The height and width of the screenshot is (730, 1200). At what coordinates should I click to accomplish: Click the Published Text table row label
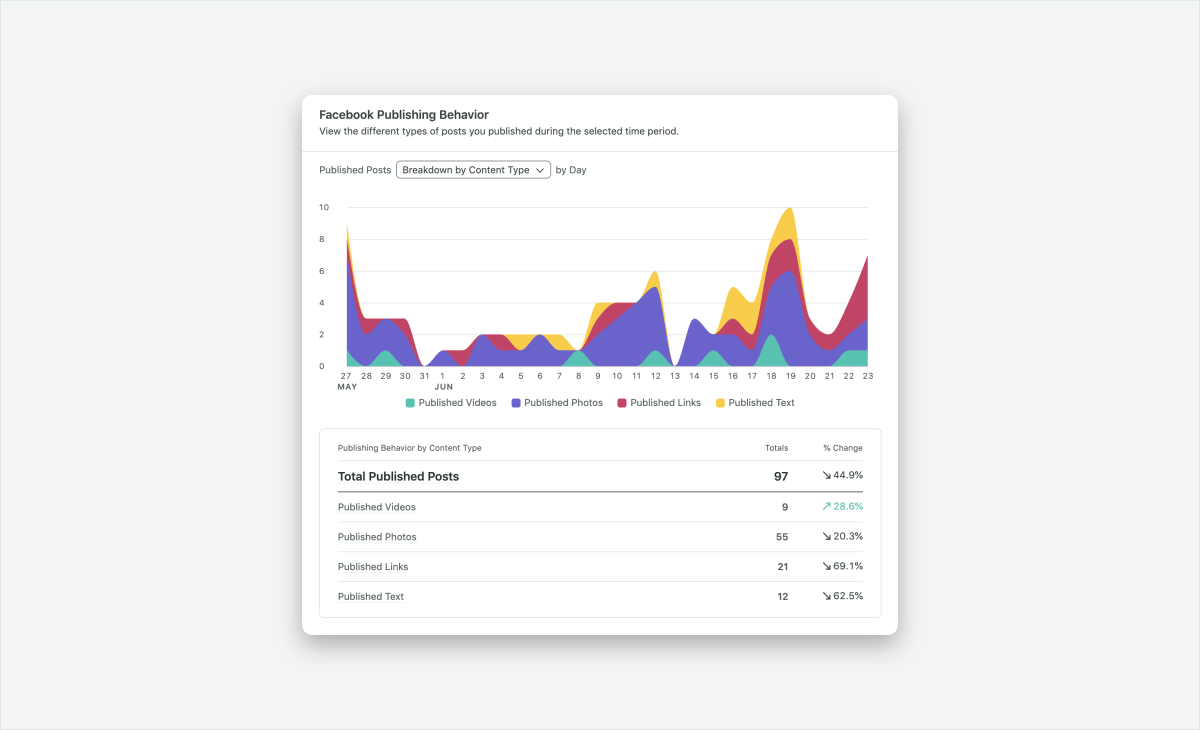pyautogui.click(x=371, y=597)
